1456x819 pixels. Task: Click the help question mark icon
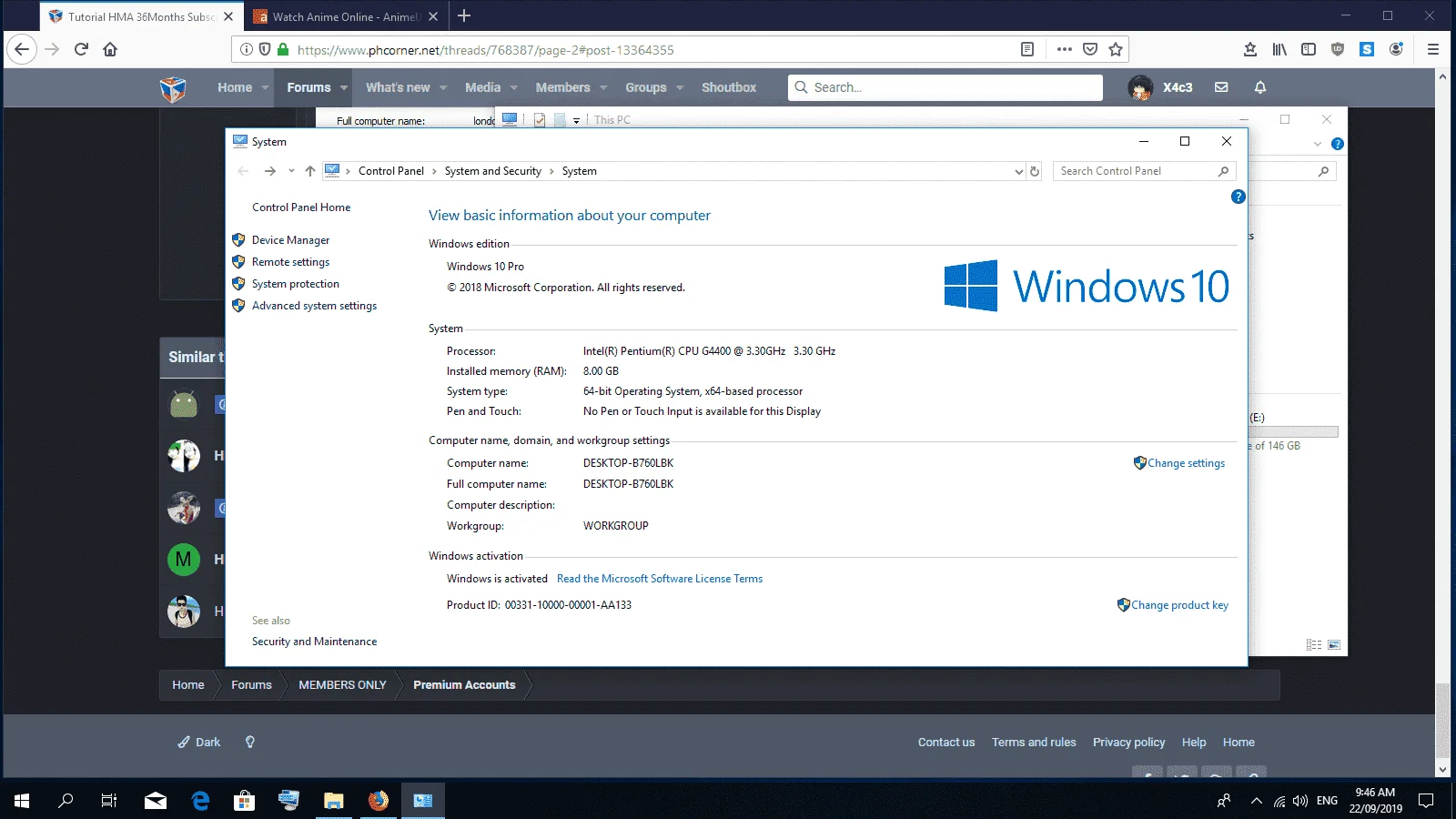pyautogui.click(x=1238, y=197)
